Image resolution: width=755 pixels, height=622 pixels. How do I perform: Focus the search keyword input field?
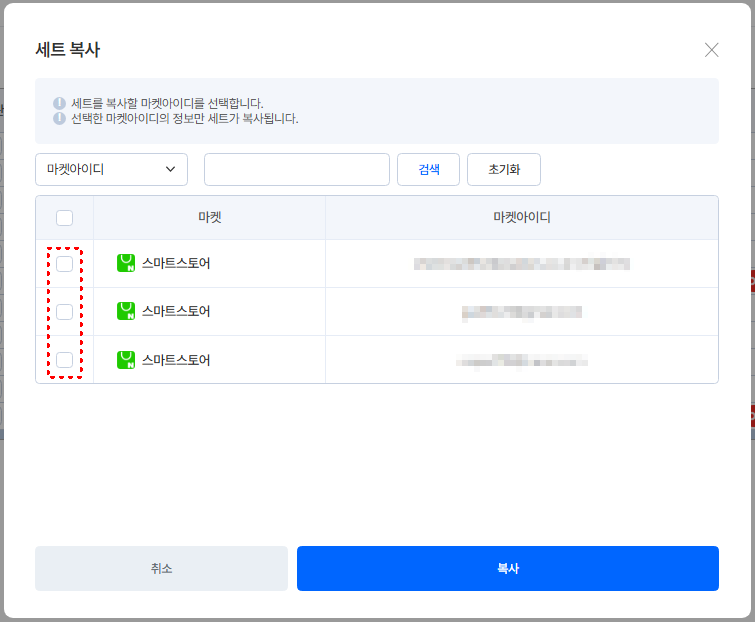click(x=297, y=169)
